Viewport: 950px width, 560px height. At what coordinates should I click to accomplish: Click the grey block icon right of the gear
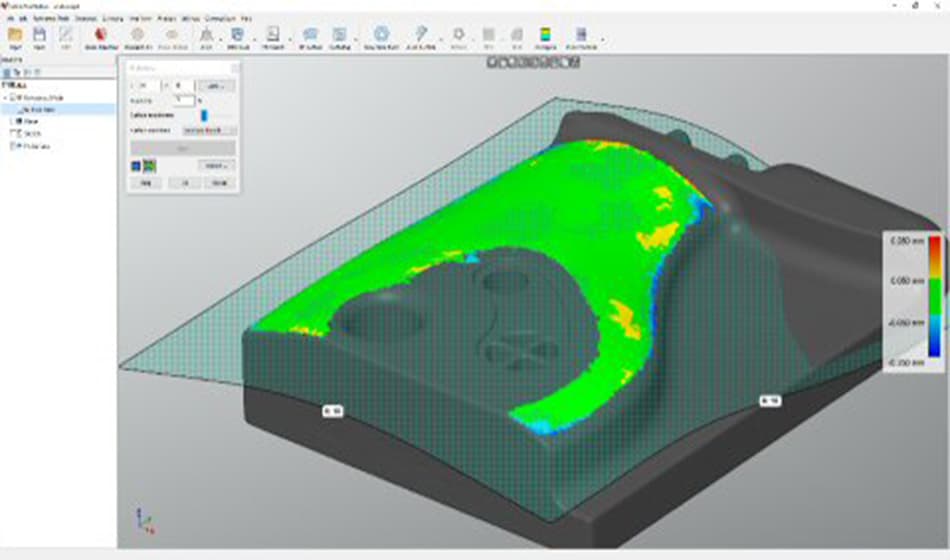(x=488, y=35)
